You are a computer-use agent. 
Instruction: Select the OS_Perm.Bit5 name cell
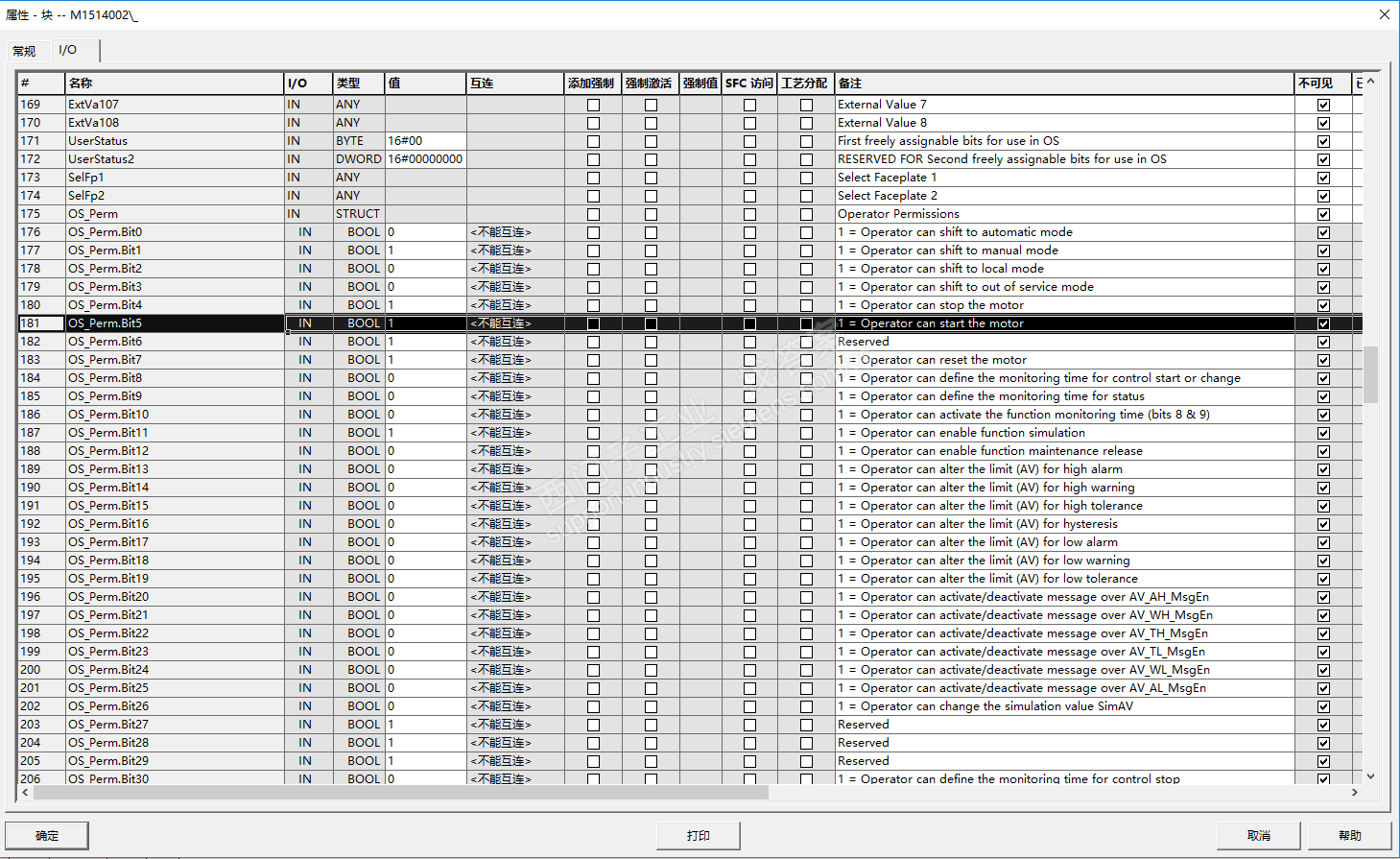175,323
